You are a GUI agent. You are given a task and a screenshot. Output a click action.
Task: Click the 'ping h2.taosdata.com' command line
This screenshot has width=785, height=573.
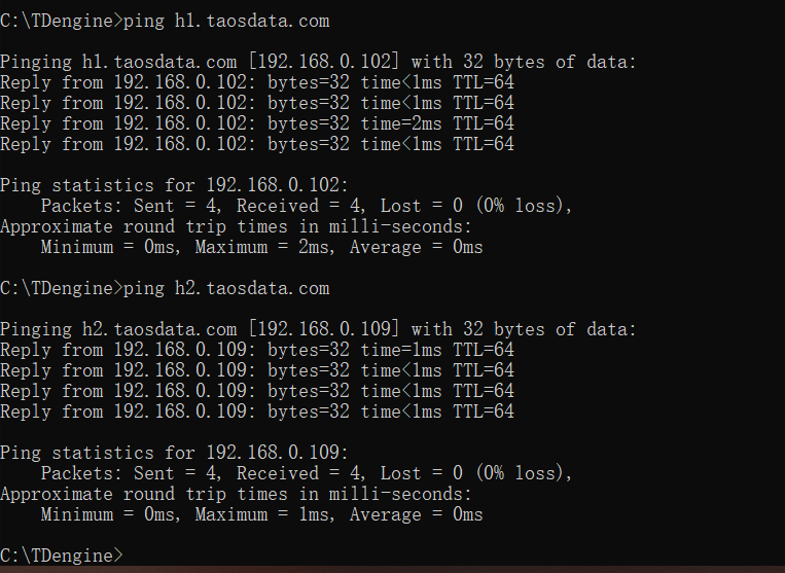coord(165,288)
